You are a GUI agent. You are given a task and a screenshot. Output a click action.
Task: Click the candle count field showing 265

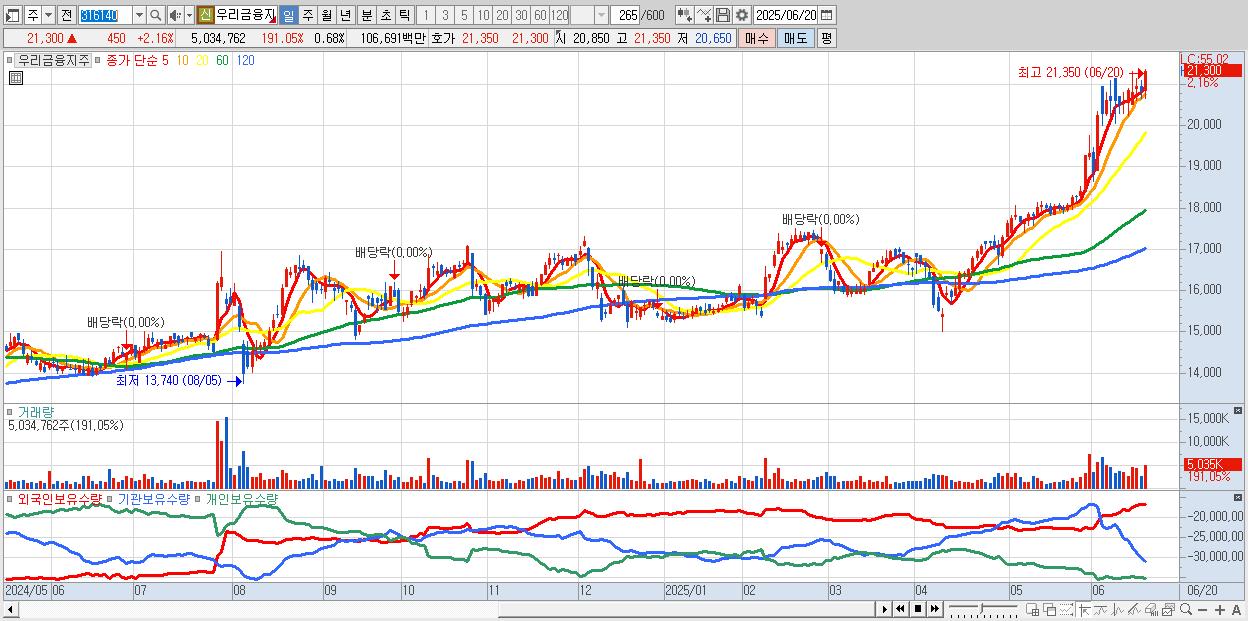(x=625, y=15)
